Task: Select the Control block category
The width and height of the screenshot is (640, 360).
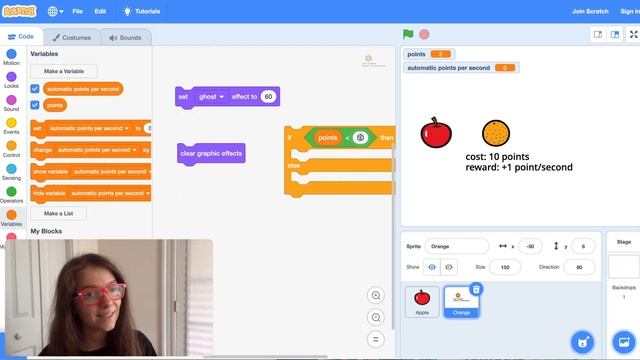Action: [x=11, y=149]
